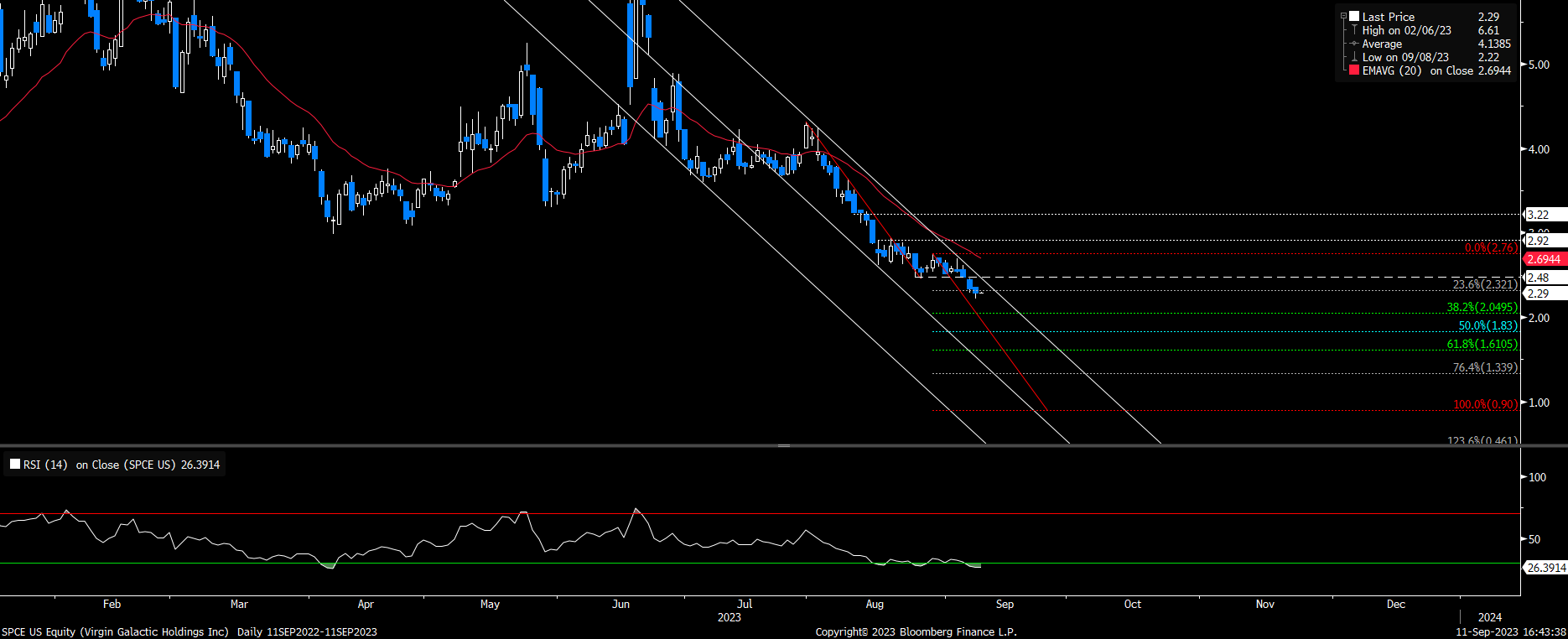This screenshot has height=639, width=1568.
Task: Click the white RSI (14) legend swatch
Action: tap(15, 464)
